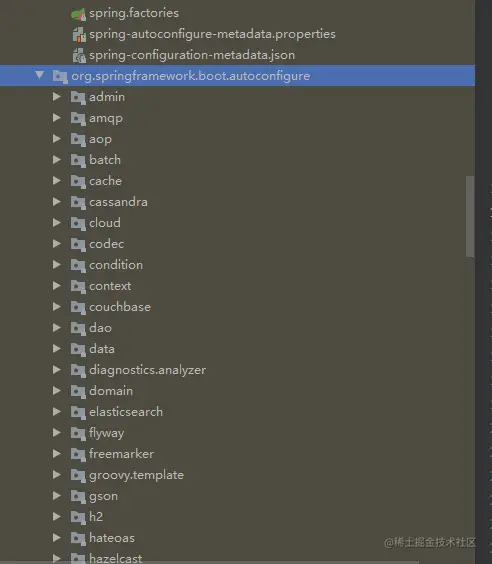Click the spring-configuration-metadata.json file icon
This screenshot has height=564, width=492.
pyautogui.click(x=79, y=56)
